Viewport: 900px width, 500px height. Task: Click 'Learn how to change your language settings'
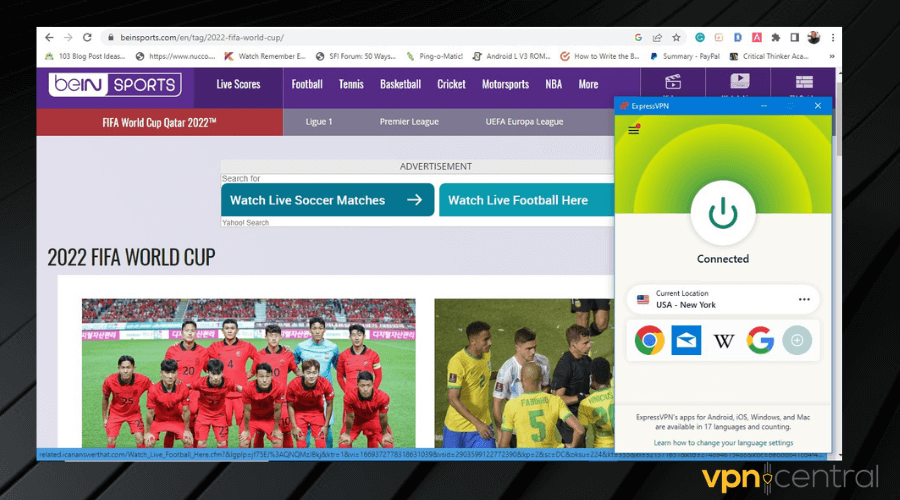723,442
